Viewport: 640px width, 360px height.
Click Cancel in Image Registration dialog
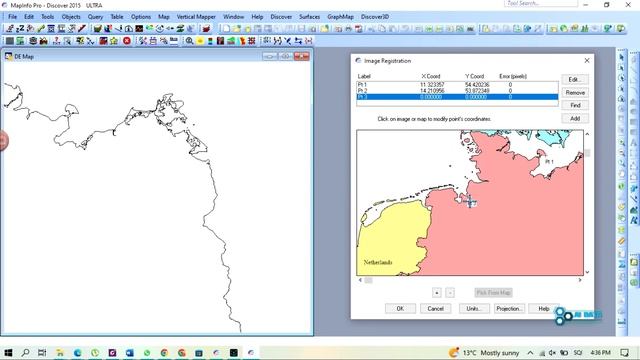pyautogui.click(x=436, y=309)
